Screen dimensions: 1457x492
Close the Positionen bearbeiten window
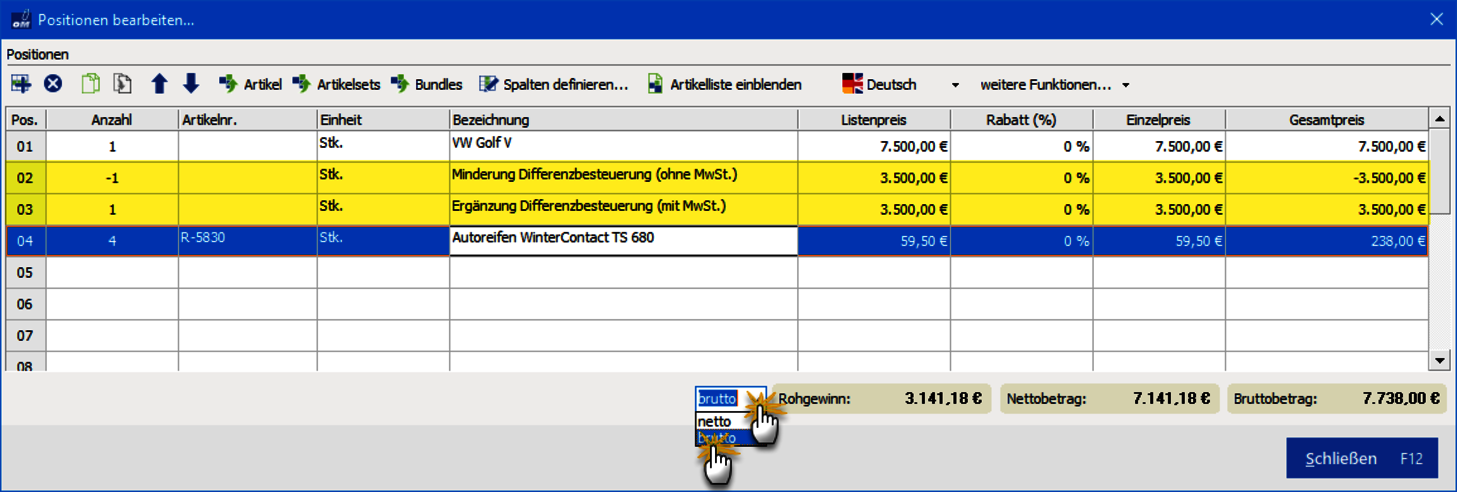1436,19
